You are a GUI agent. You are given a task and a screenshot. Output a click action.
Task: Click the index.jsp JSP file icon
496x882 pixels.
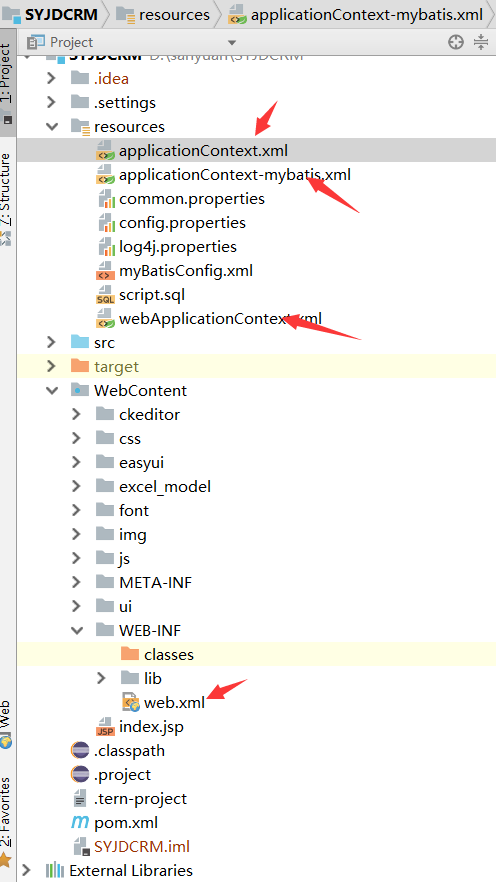click(x=106, y=727)
